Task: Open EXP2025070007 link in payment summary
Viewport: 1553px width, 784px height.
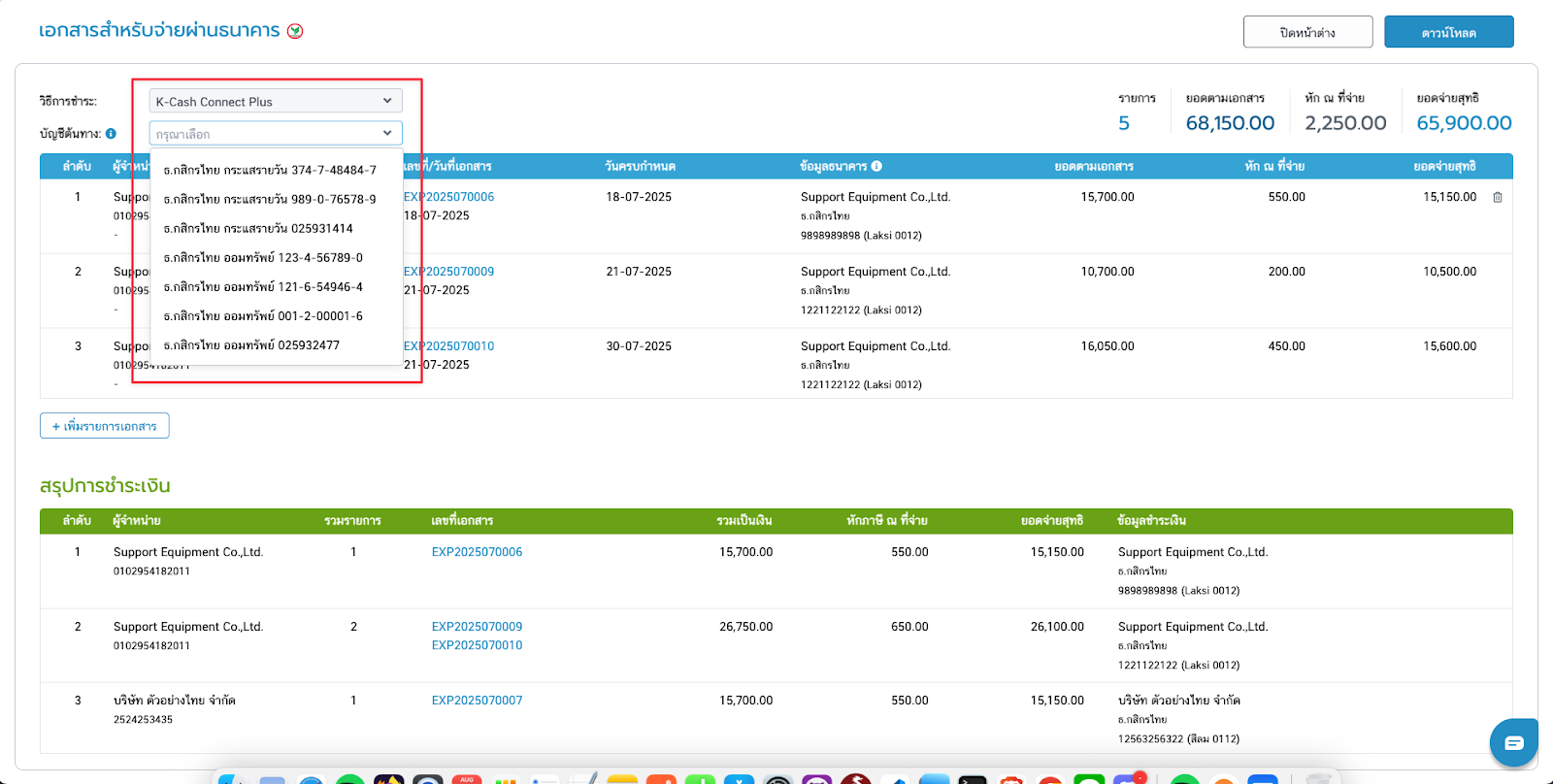Action: pos(477,701)
